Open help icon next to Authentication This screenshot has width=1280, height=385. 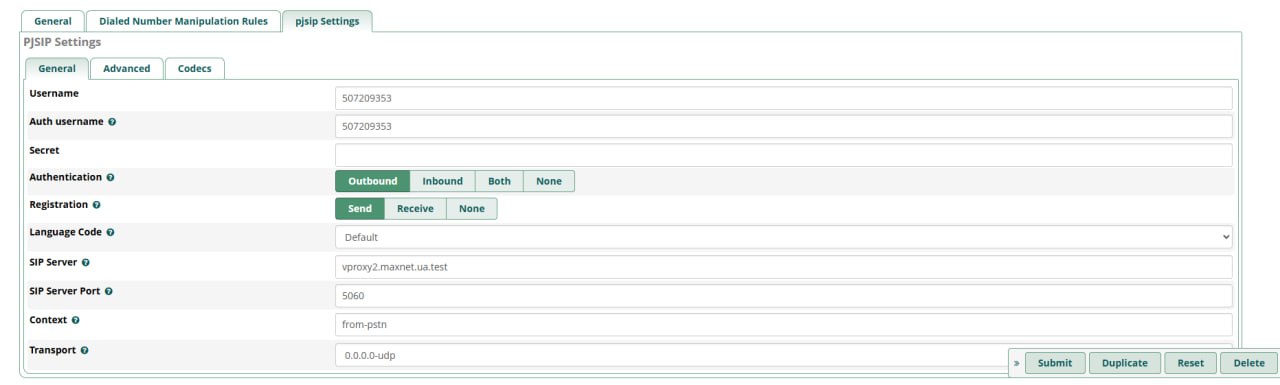(x=110, y=178)
